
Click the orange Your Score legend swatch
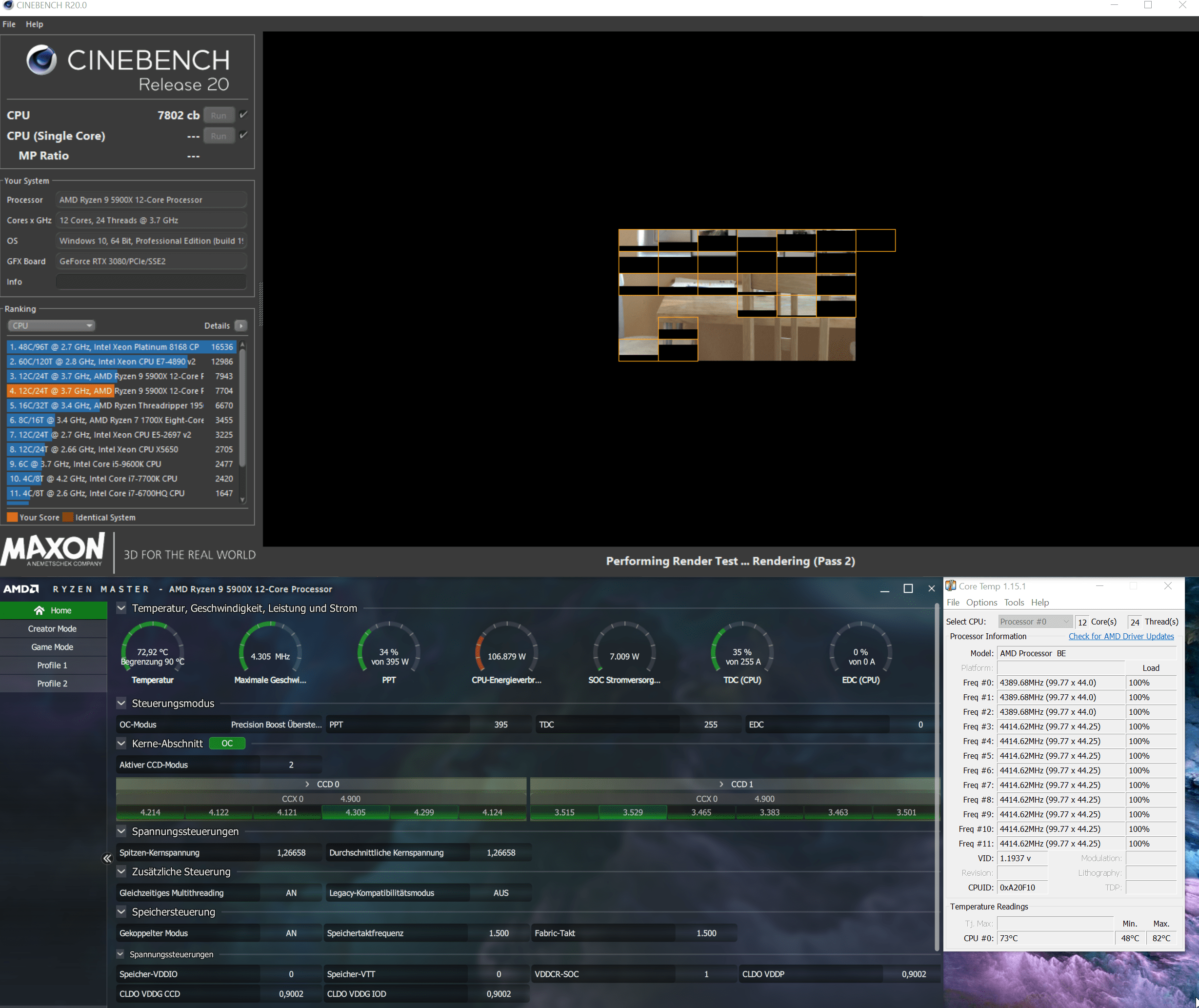click(x=12, y=517)
